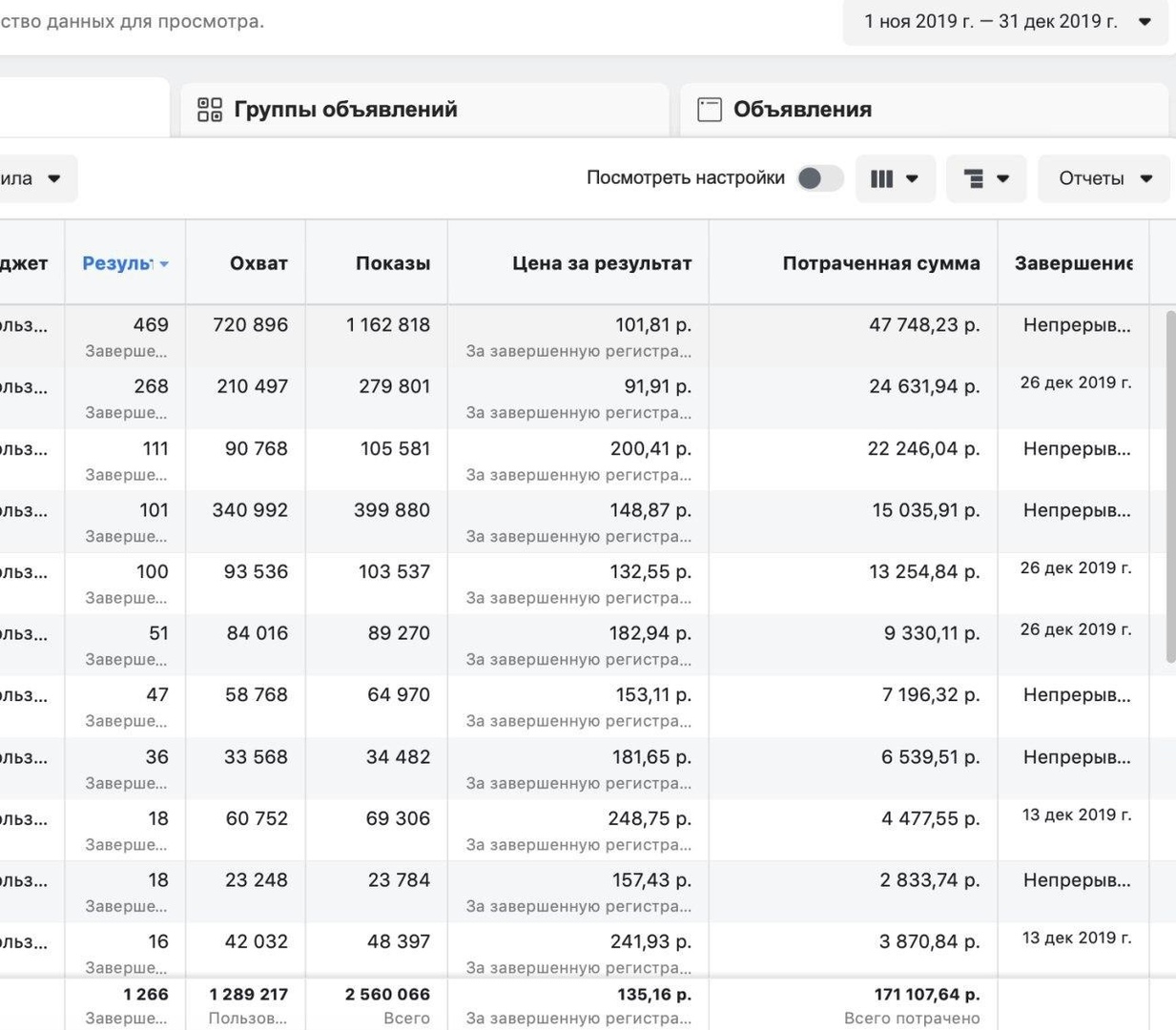Click the reach value 58 768
The height and width of the screenshot is (1030, 1176).
coord(257,695)
